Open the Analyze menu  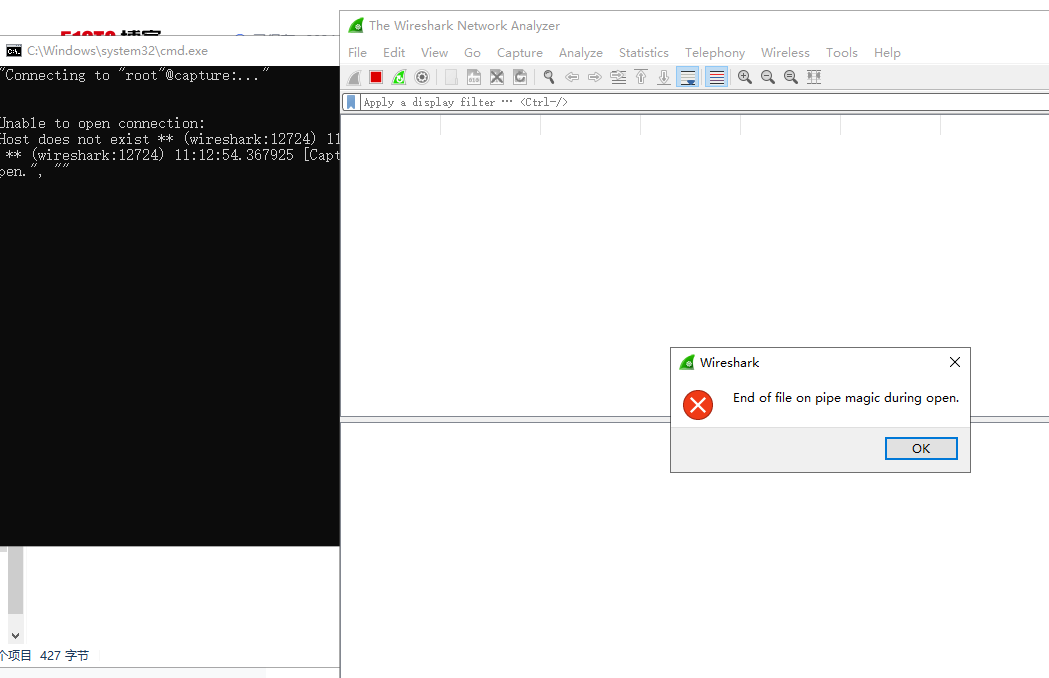(x=581, y=53)
